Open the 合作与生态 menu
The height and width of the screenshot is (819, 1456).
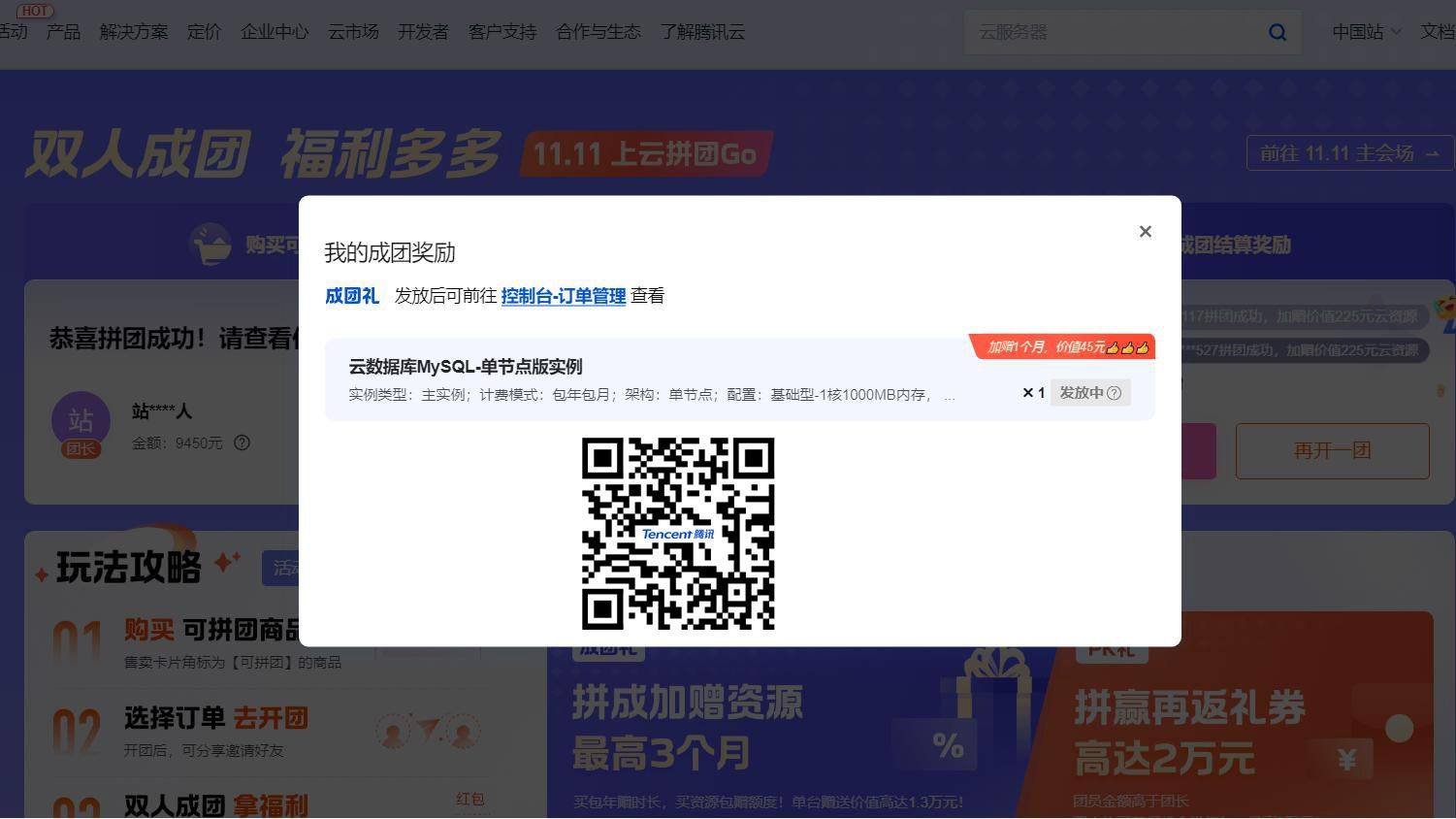click(x=599, y=32)
